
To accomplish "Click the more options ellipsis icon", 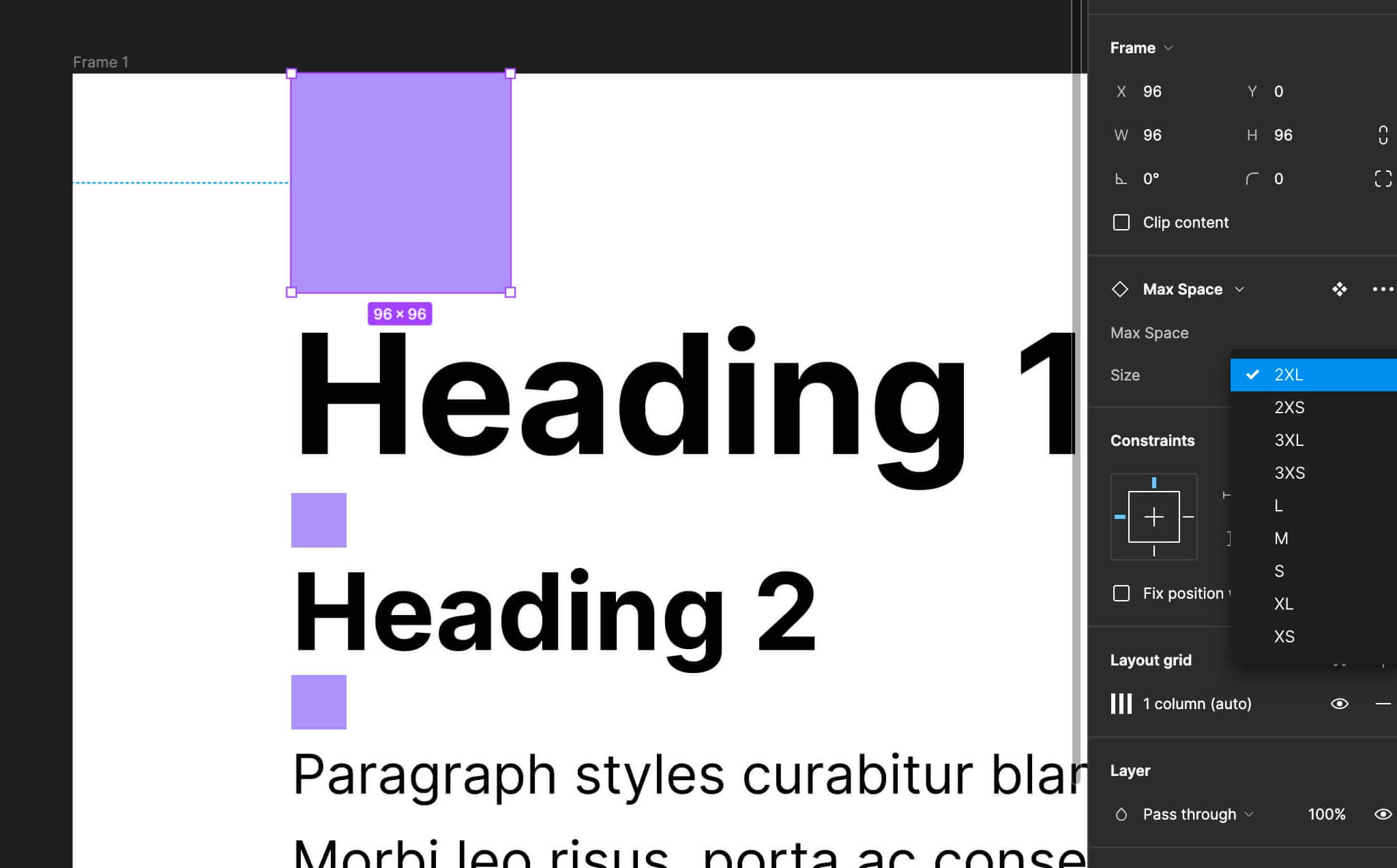I will click(x=1381, y=289).
